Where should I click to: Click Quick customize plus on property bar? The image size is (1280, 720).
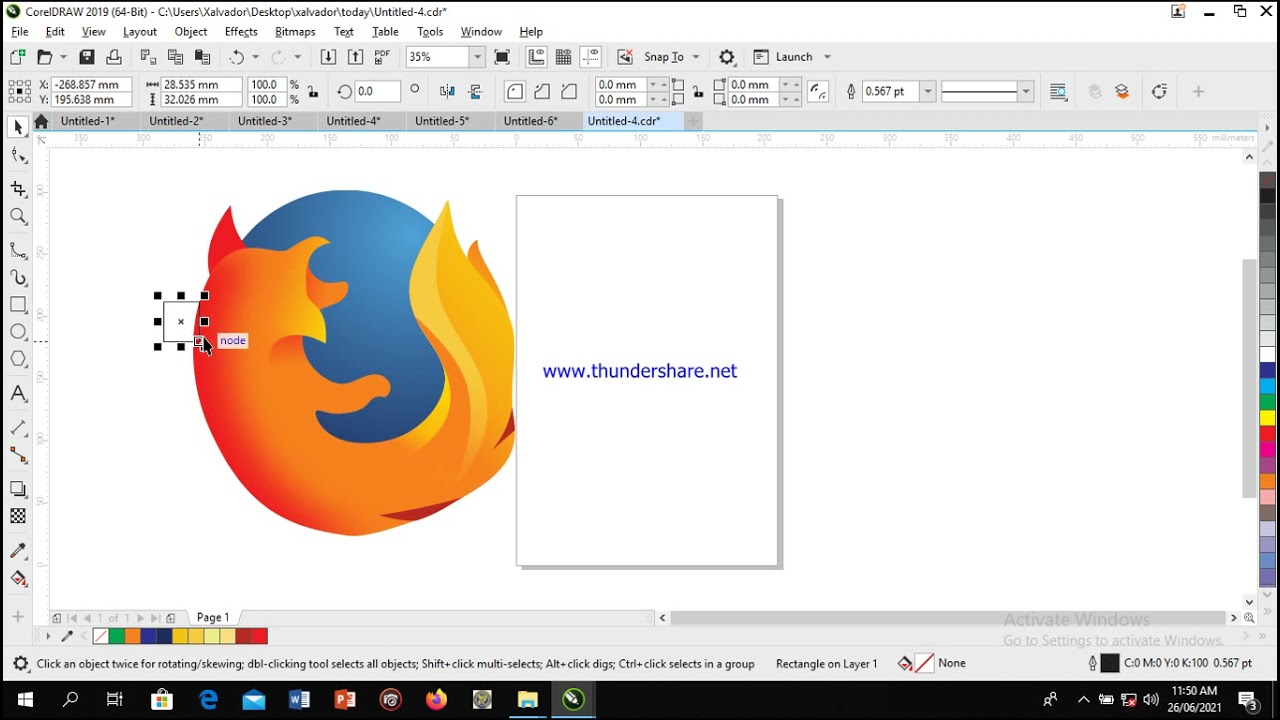click(1198, 92)
